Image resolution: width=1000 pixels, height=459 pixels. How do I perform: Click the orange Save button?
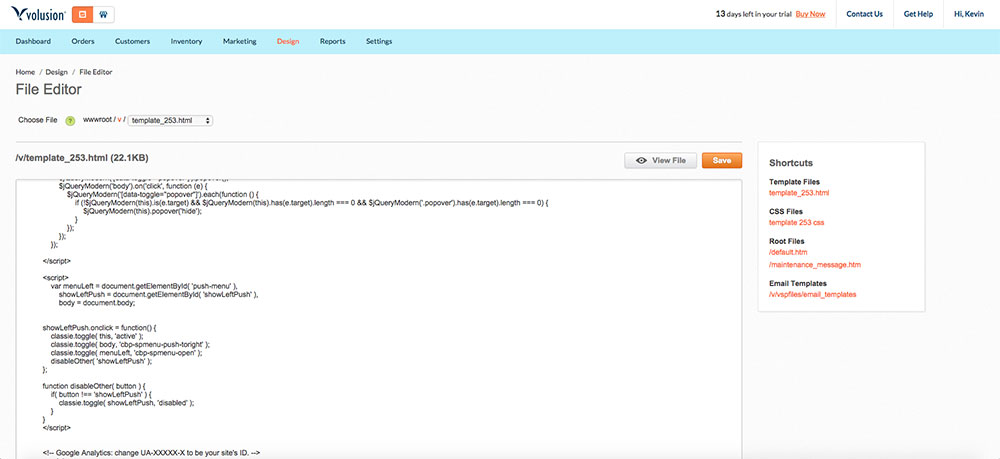coord(722,161)
